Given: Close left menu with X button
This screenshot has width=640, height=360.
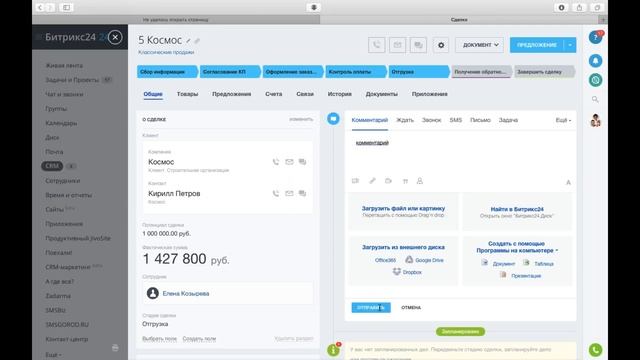Looking at the screenshot, I should (115, 37).
